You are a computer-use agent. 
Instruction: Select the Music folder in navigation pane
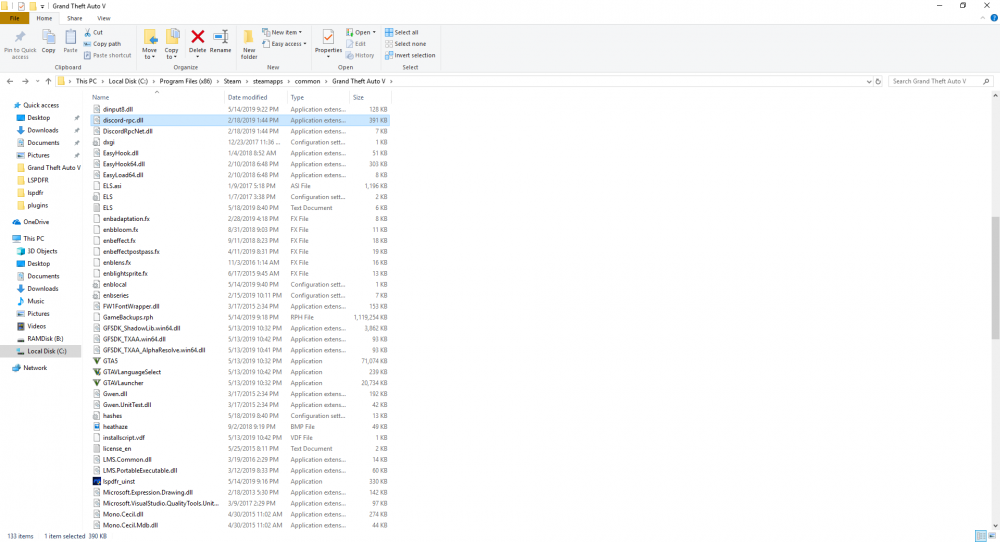(36, 301)
